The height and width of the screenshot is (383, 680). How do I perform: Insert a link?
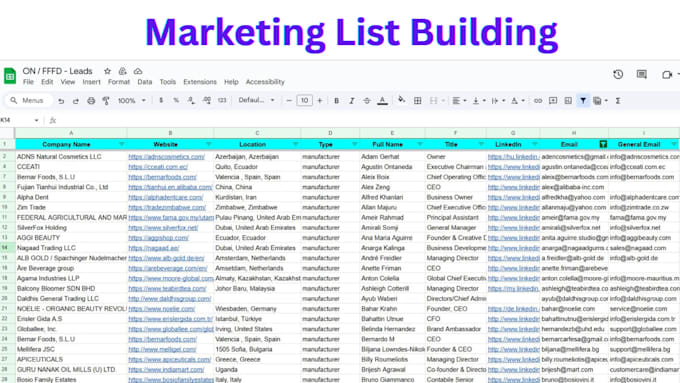coord(538,101)
